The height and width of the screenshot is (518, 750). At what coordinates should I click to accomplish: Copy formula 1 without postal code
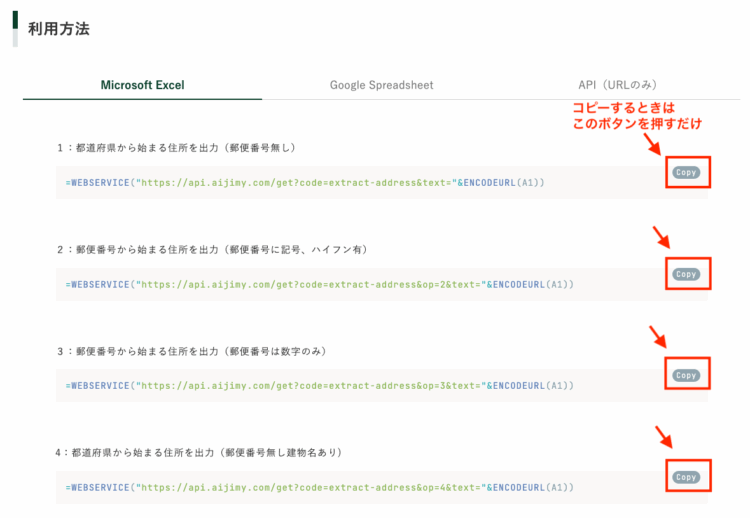pos(686,172)
